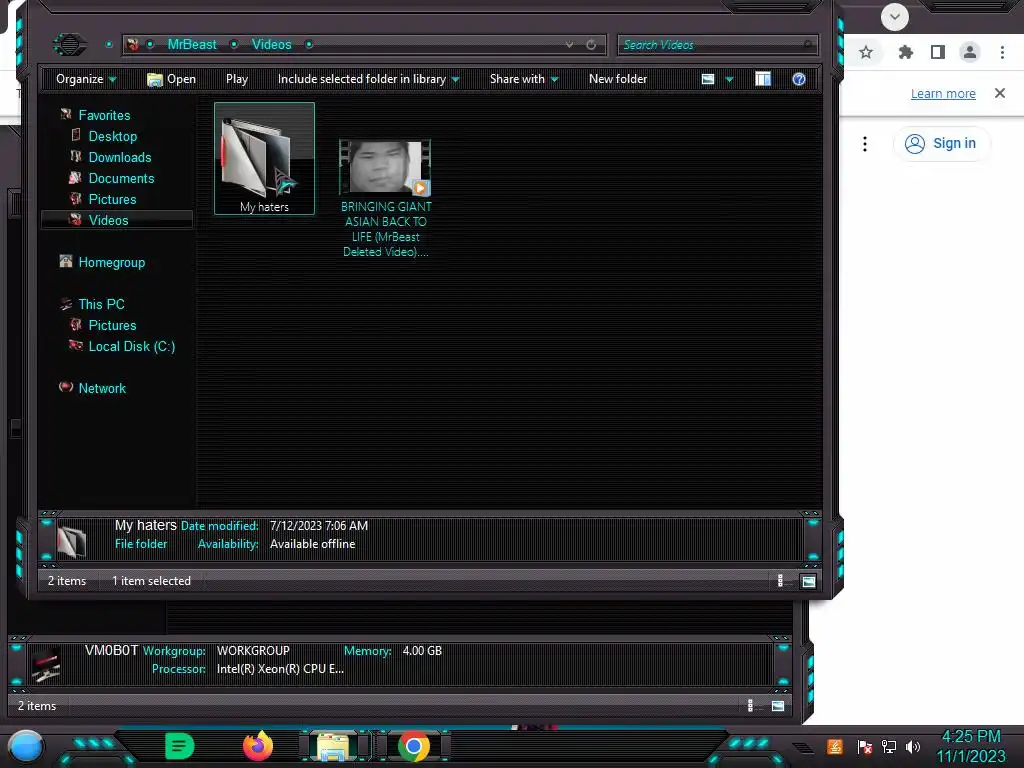
Task: Open File Explorer from the taskbar
Action: point(333,747)
